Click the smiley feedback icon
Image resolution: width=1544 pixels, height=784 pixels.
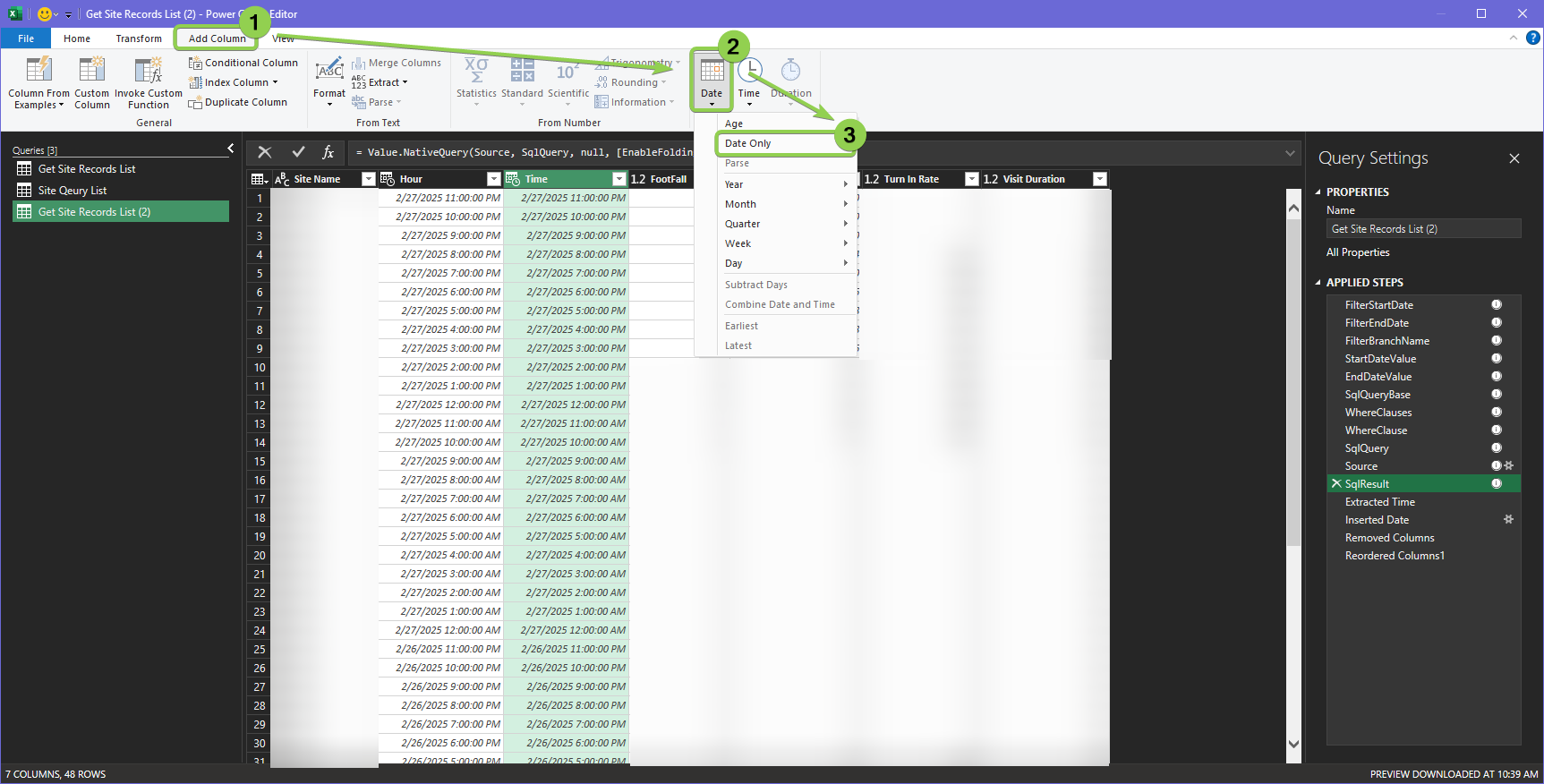pos(45,14)
